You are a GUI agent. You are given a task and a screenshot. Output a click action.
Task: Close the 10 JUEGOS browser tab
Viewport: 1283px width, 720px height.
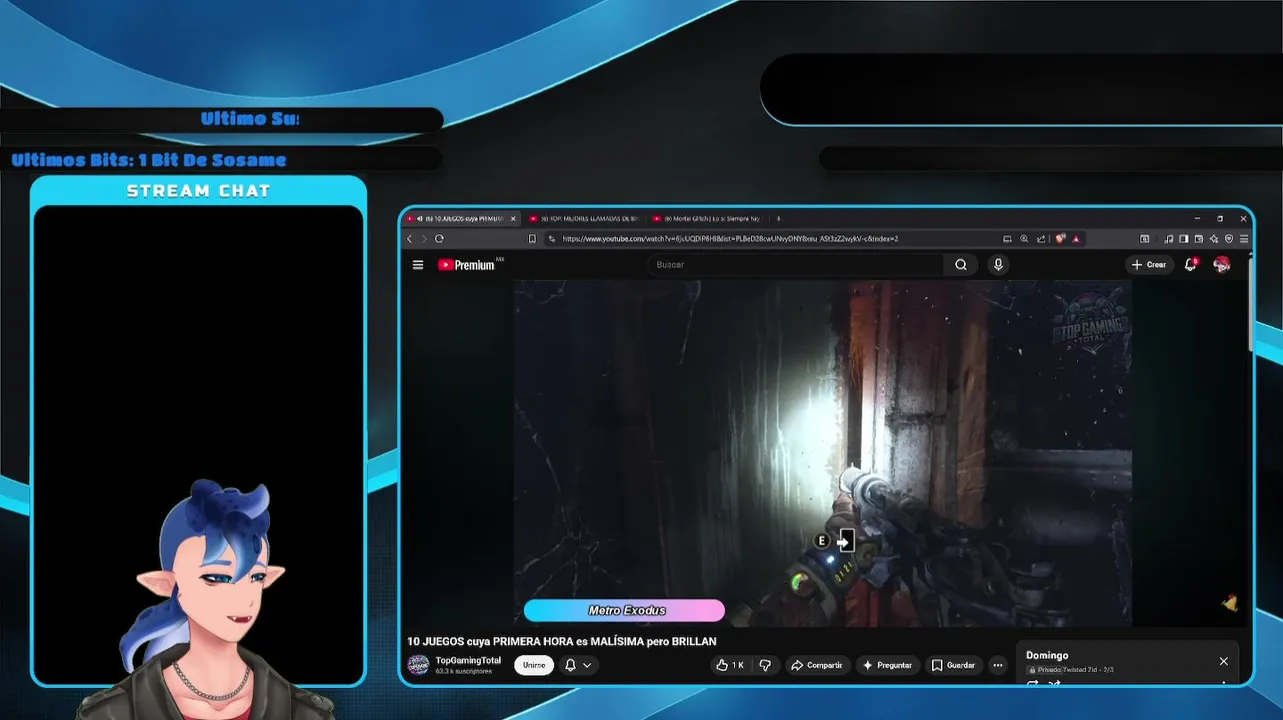coord(514,218)
